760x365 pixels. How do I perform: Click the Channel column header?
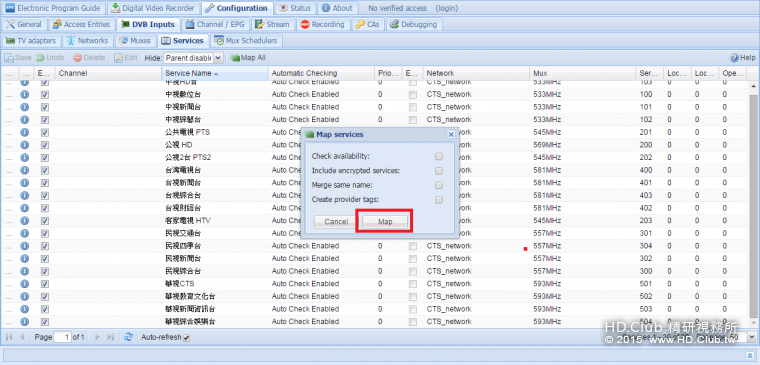(108, 73)
